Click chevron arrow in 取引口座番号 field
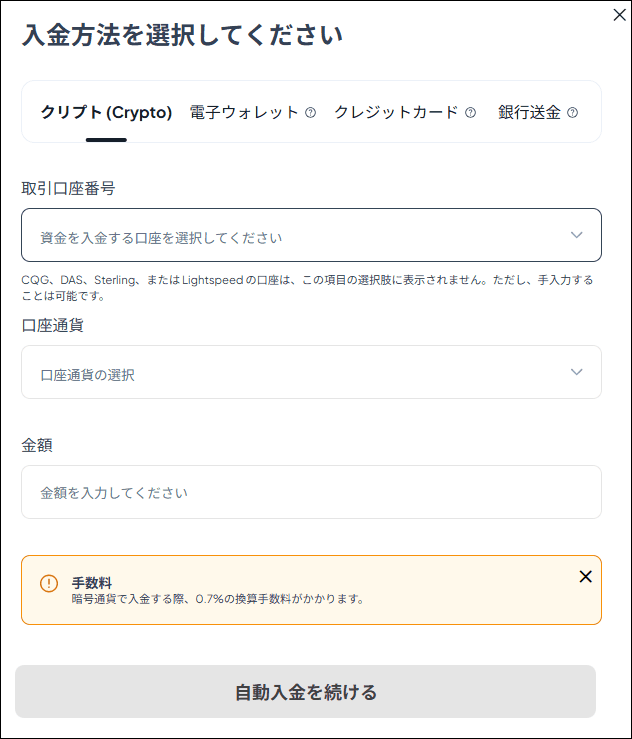 point(576,235)
